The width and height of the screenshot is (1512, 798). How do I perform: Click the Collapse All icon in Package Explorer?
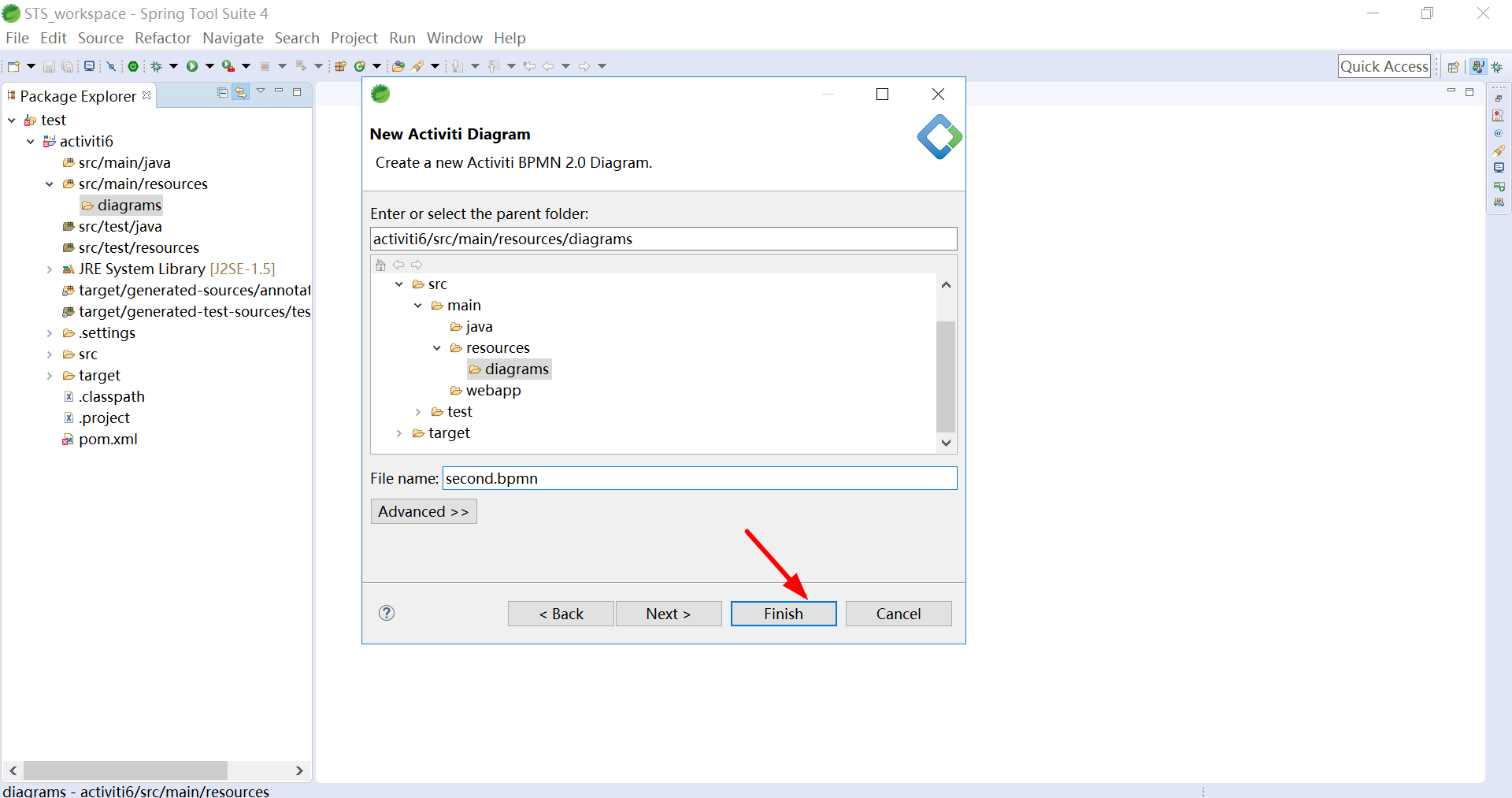pyautogui.click(x=222, y=92)
